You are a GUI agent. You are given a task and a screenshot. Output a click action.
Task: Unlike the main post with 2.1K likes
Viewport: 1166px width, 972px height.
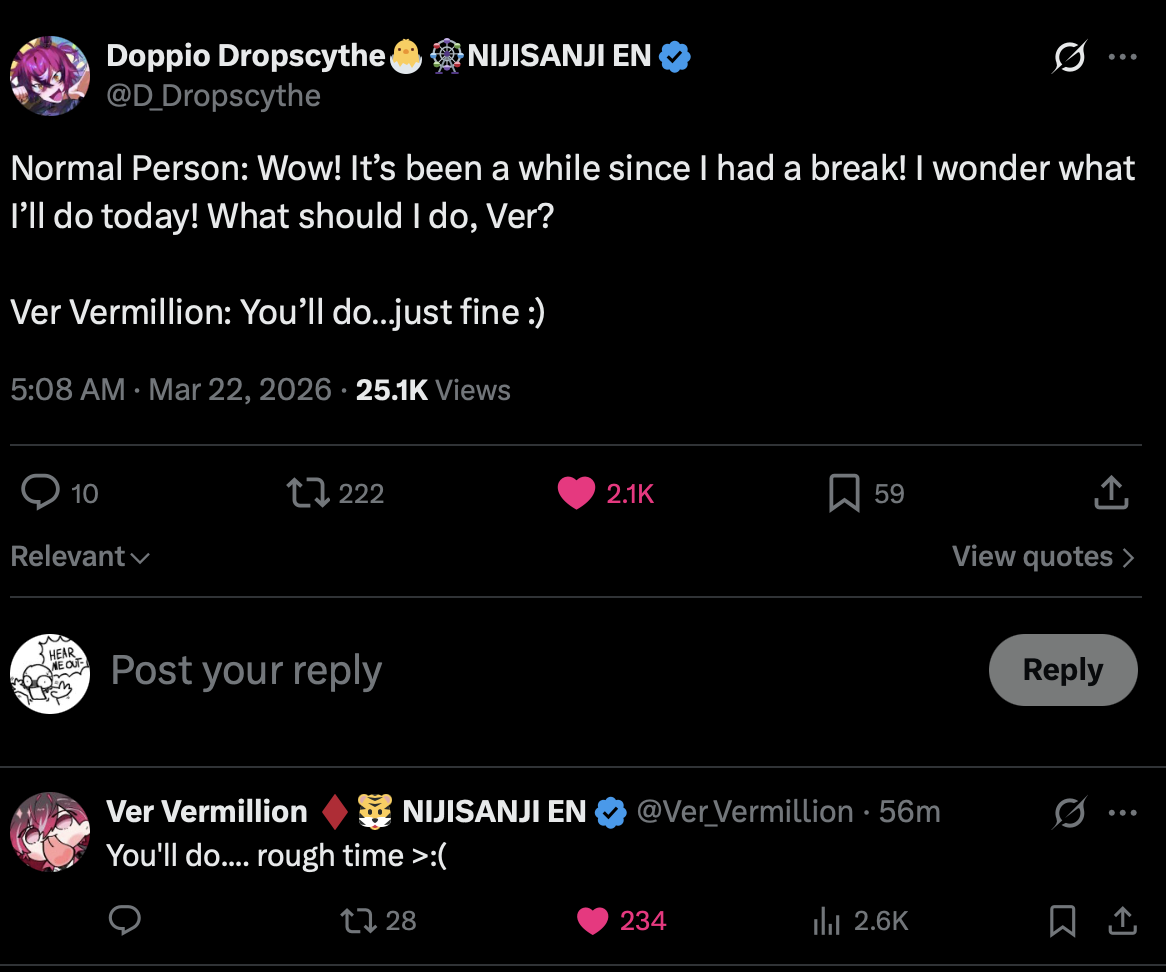coord(576,492)
